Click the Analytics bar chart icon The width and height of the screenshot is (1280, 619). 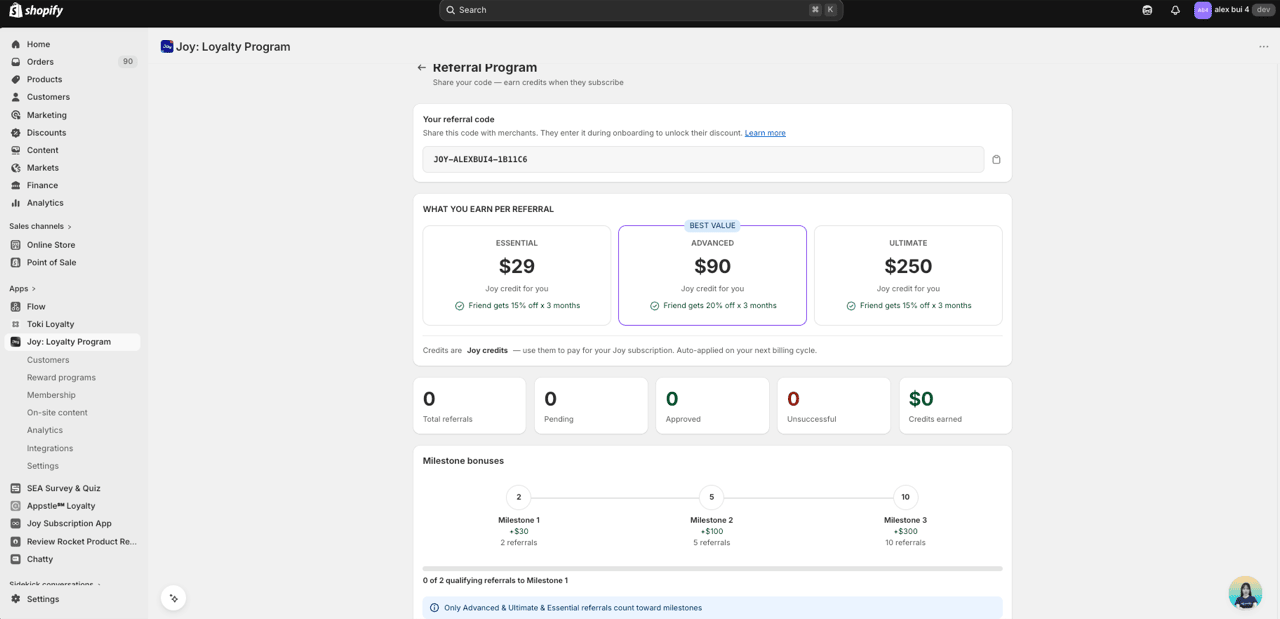(x=16, y=203)
